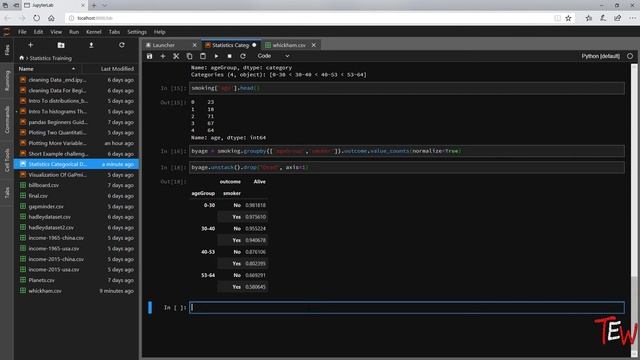Click the browser address bar
The height and width of the screenshot is (360, 640).
click(310, 18)
